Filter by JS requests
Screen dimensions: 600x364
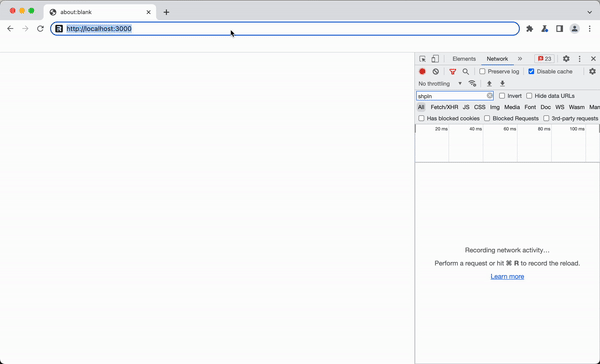coord(466,107)
